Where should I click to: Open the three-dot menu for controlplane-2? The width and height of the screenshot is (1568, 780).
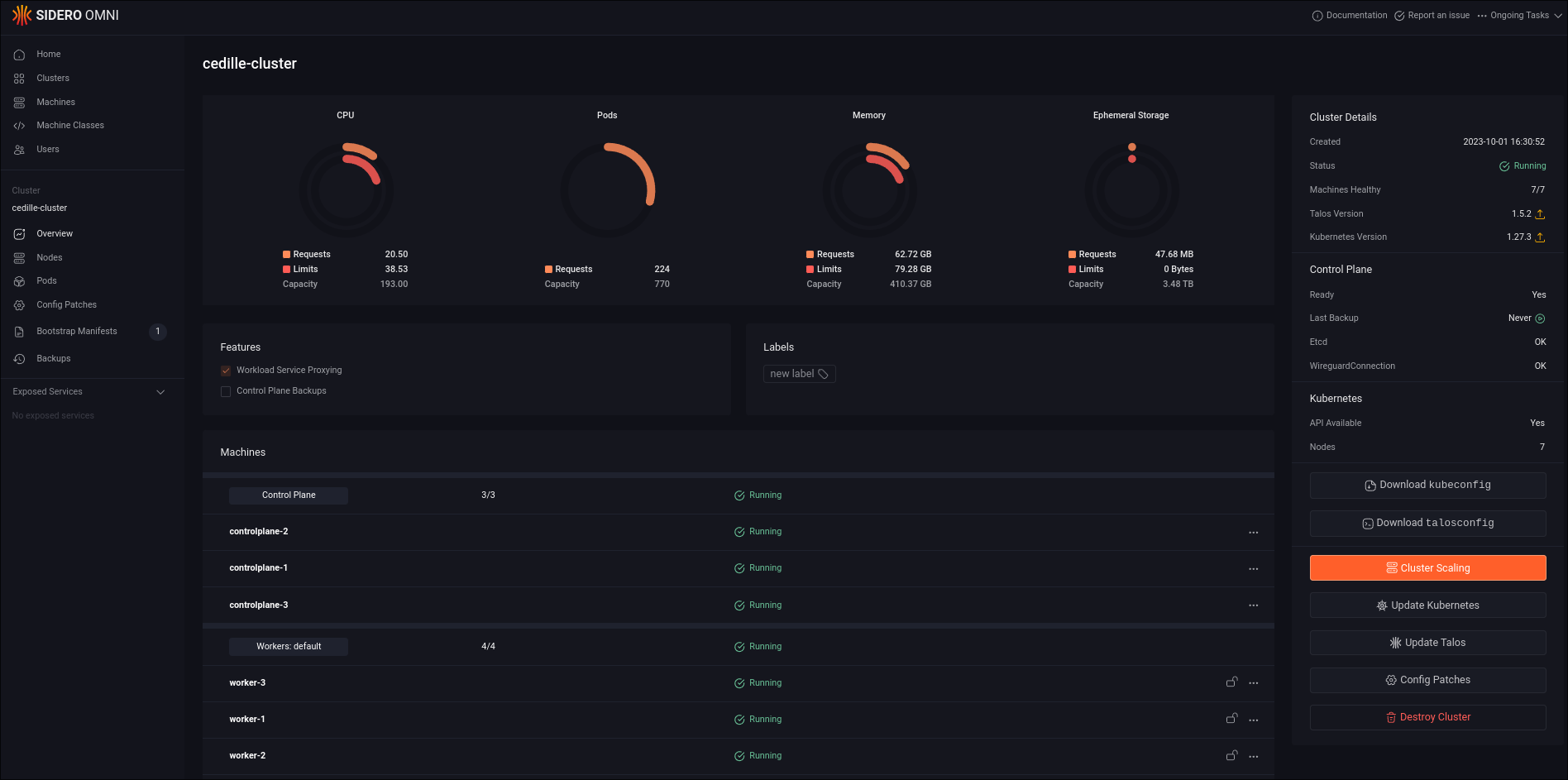tap(1254, 533)
